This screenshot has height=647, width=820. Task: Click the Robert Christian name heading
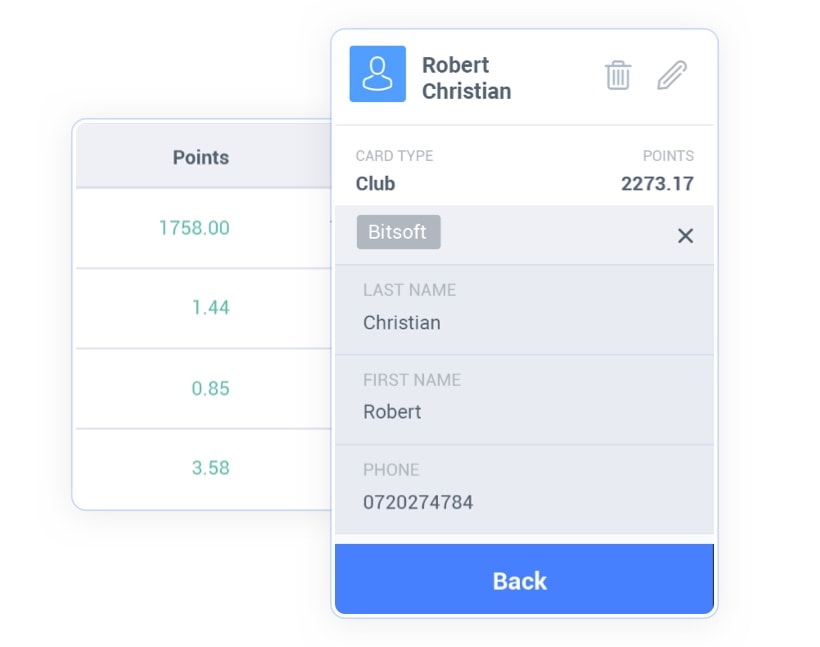[x=466, y=78]
